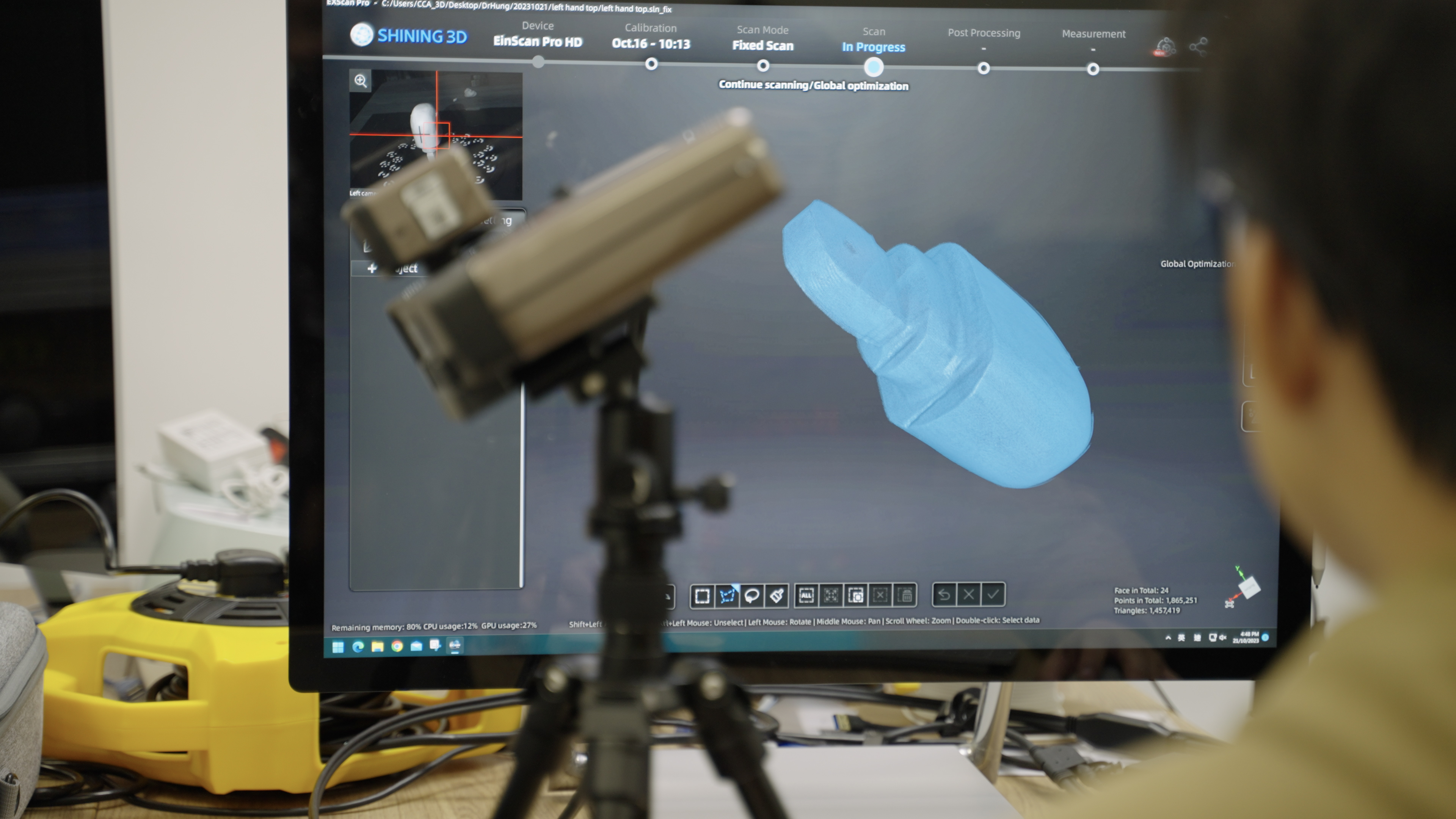Click 'Triangles: 1,457,419' readout
This screenshot has width=1456, height=819.
(x=1147, y=610)
